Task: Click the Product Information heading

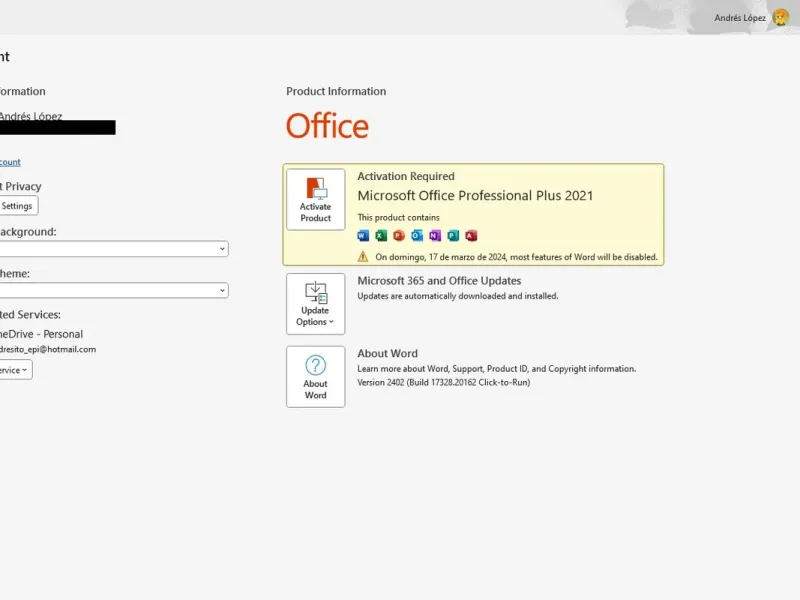Action: [336, 91]
